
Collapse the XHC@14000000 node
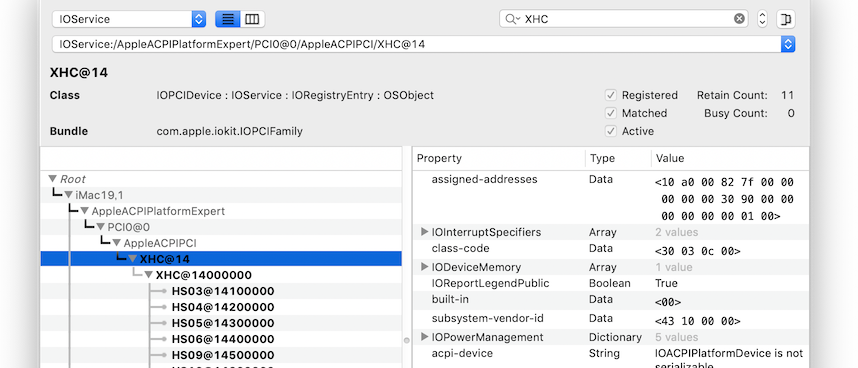[x=148, y=274]
